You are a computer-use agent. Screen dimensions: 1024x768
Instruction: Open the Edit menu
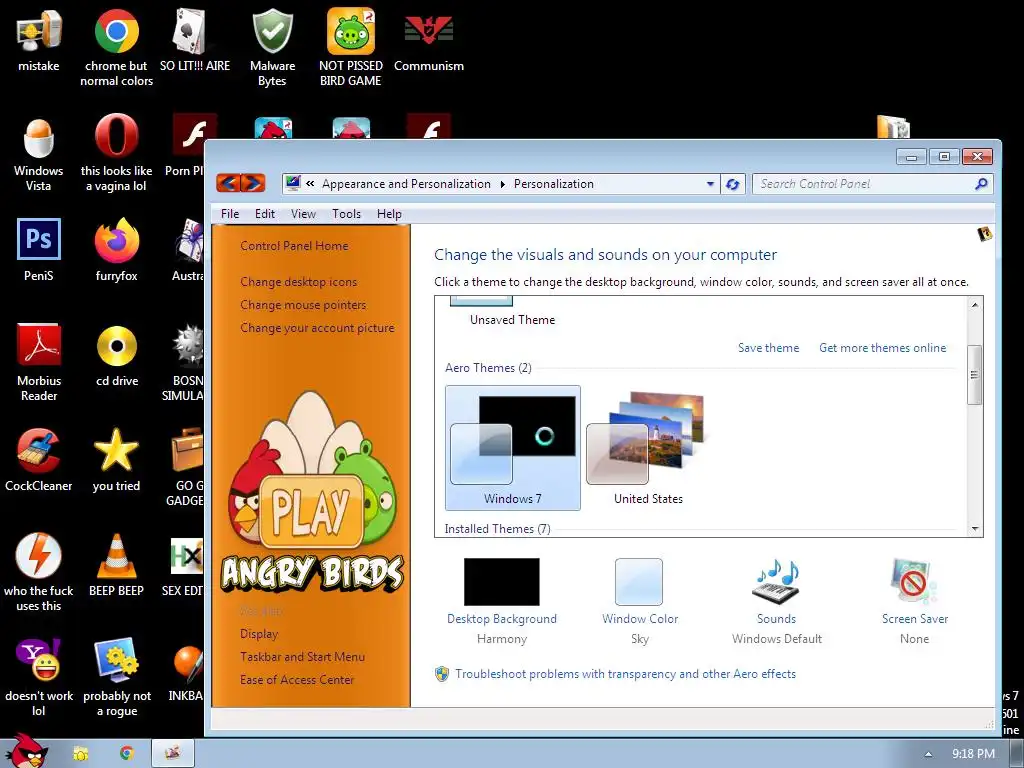tap(264, 214)
